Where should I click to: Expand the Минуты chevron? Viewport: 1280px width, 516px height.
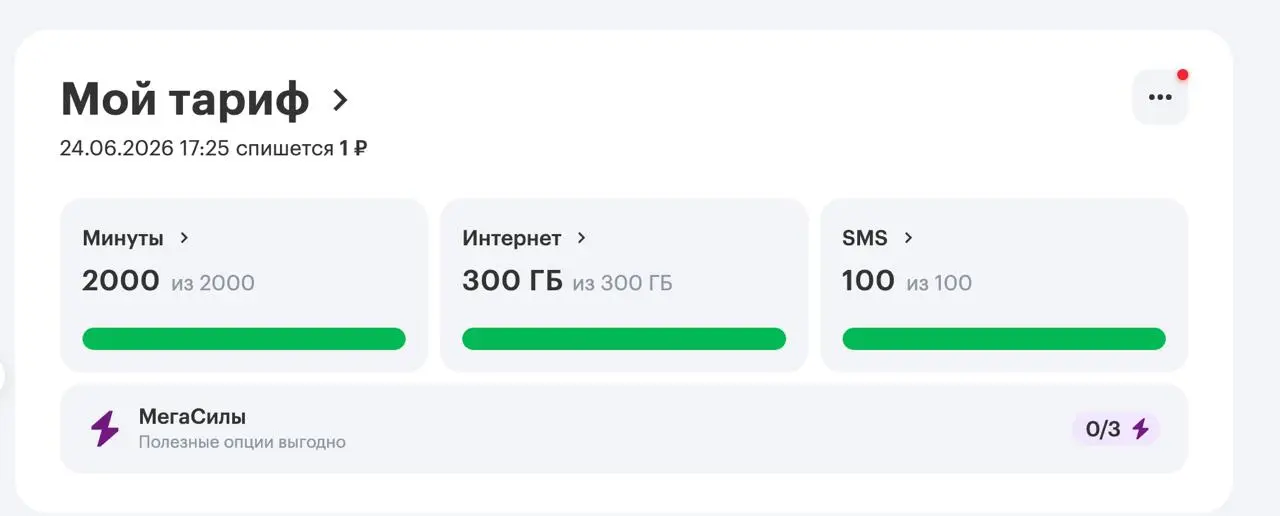[184, 238]
